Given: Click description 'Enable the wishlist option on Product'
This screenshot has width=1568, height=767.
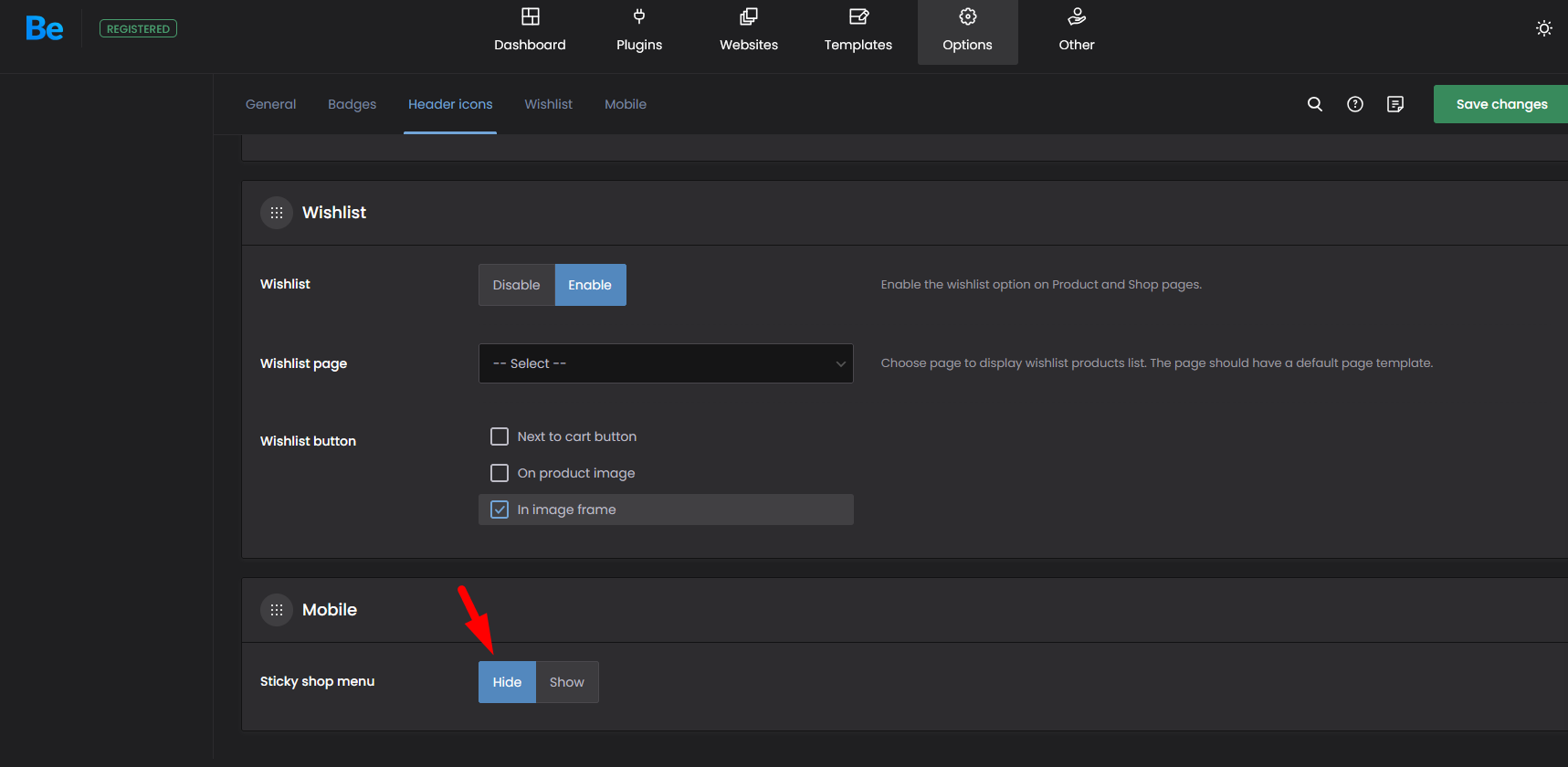Looking at the screenshot, I should click(x=1041, y=285).
